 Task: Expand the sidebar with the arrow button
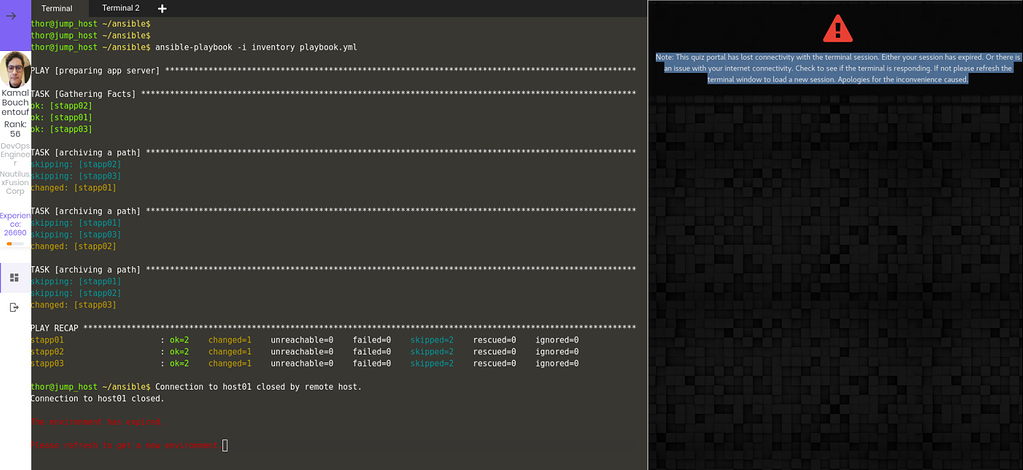pos(15,16)
